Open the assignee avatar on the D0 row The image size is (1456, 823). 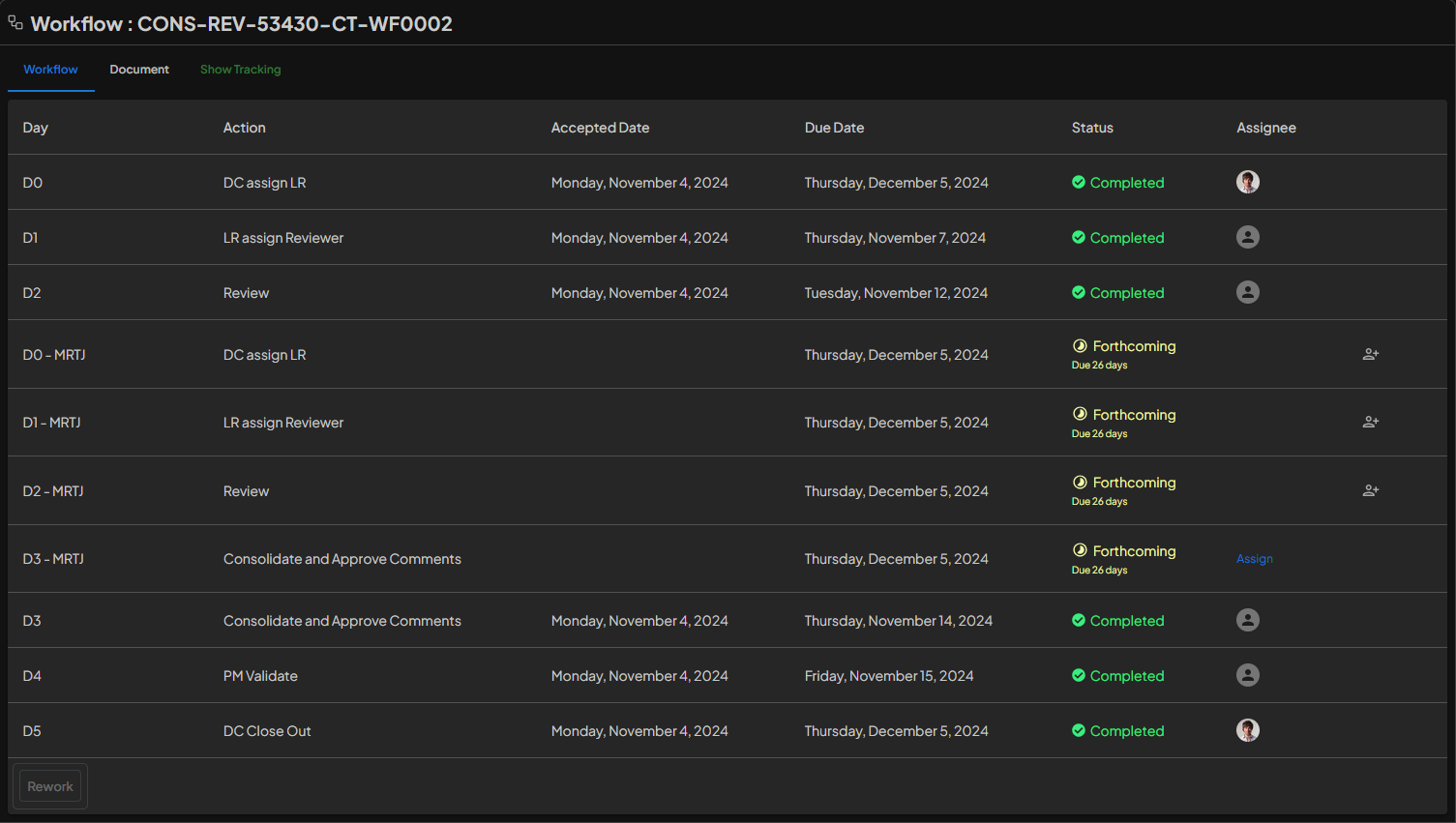1248,182
